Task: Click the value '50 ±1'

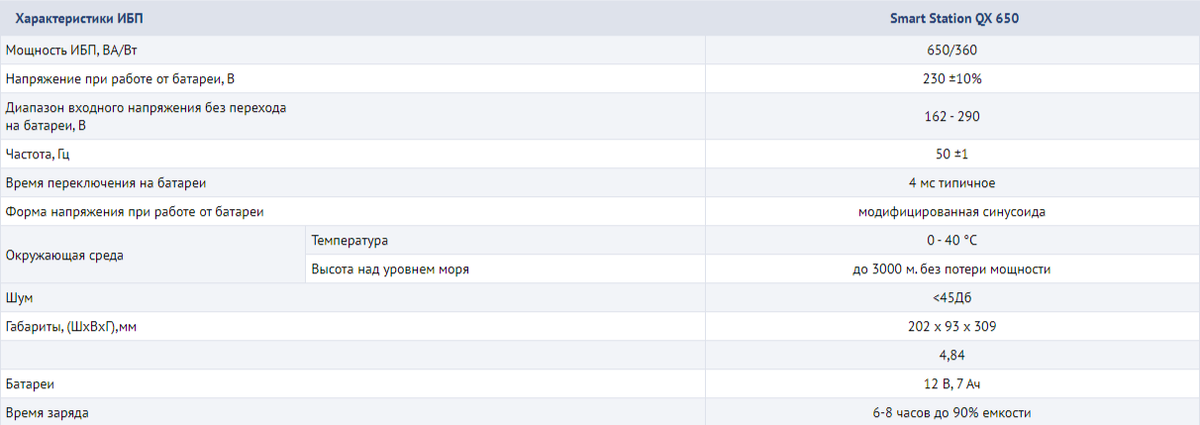Action: pyautogui.click(x=952, y=155)
